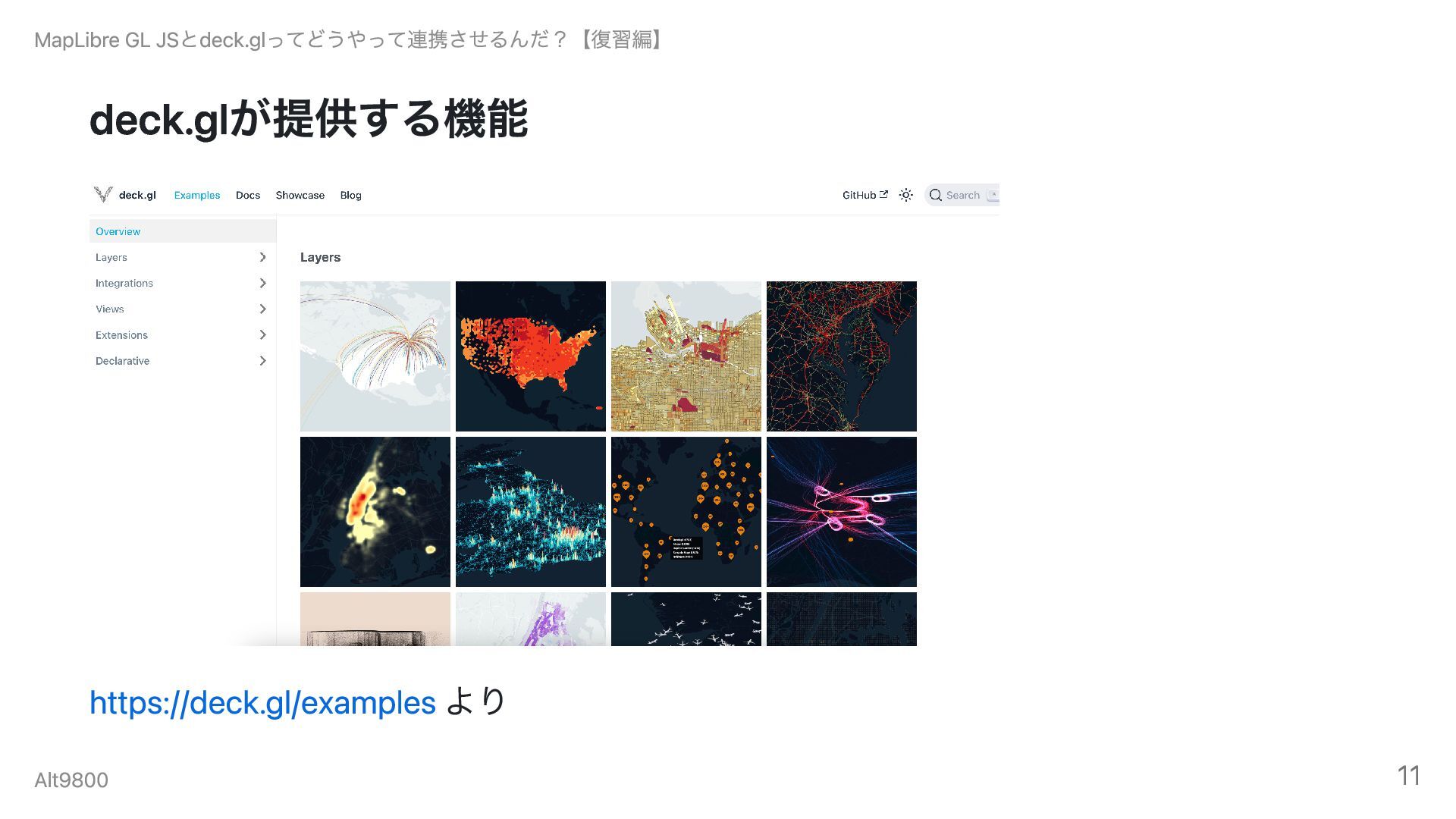Follow the https://deck.gl/examples hyperlink
Image resolution: width=1456 pixels, height=819 pixels.
262,702
